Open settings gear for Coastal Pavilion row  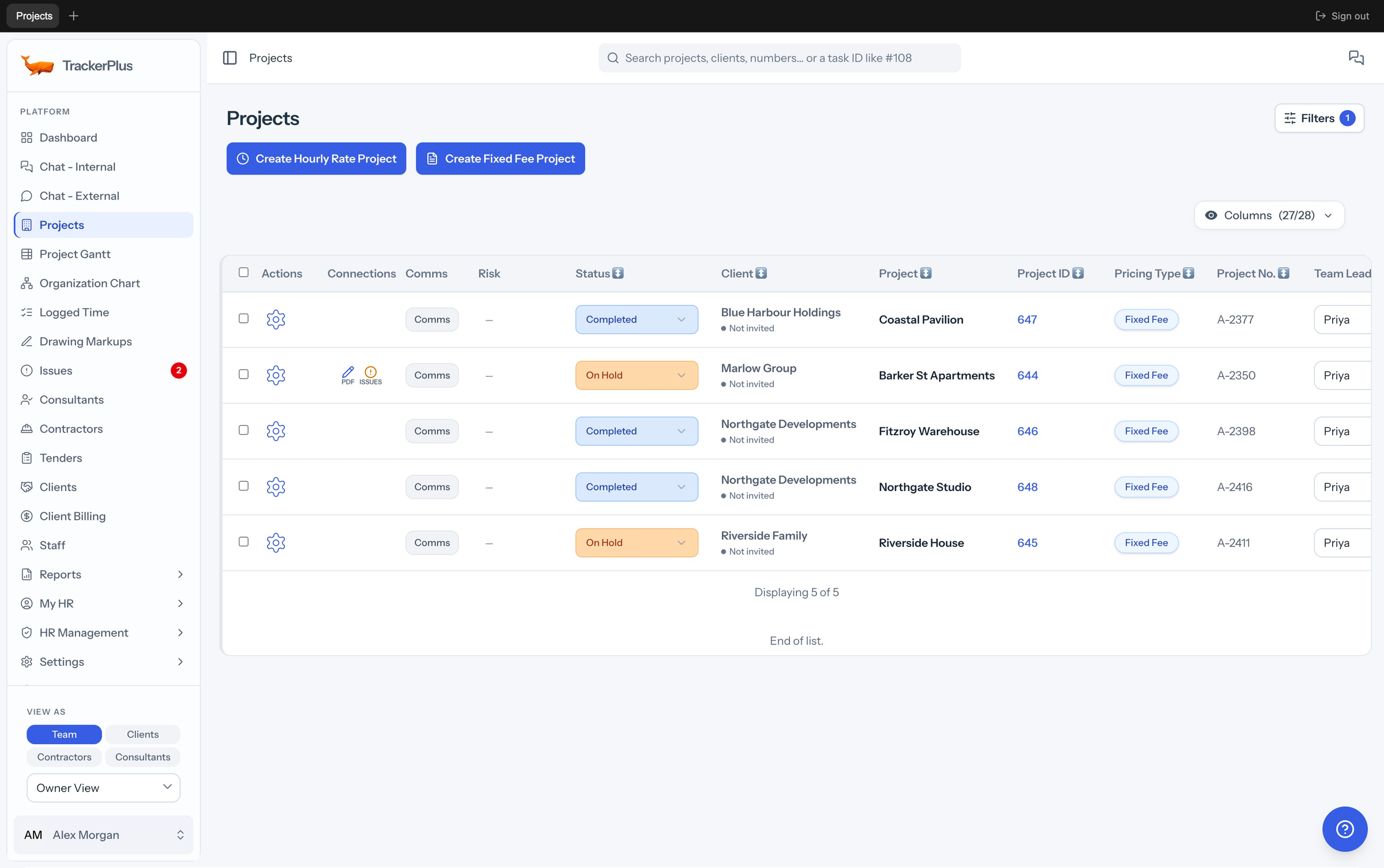pos(276,319)
